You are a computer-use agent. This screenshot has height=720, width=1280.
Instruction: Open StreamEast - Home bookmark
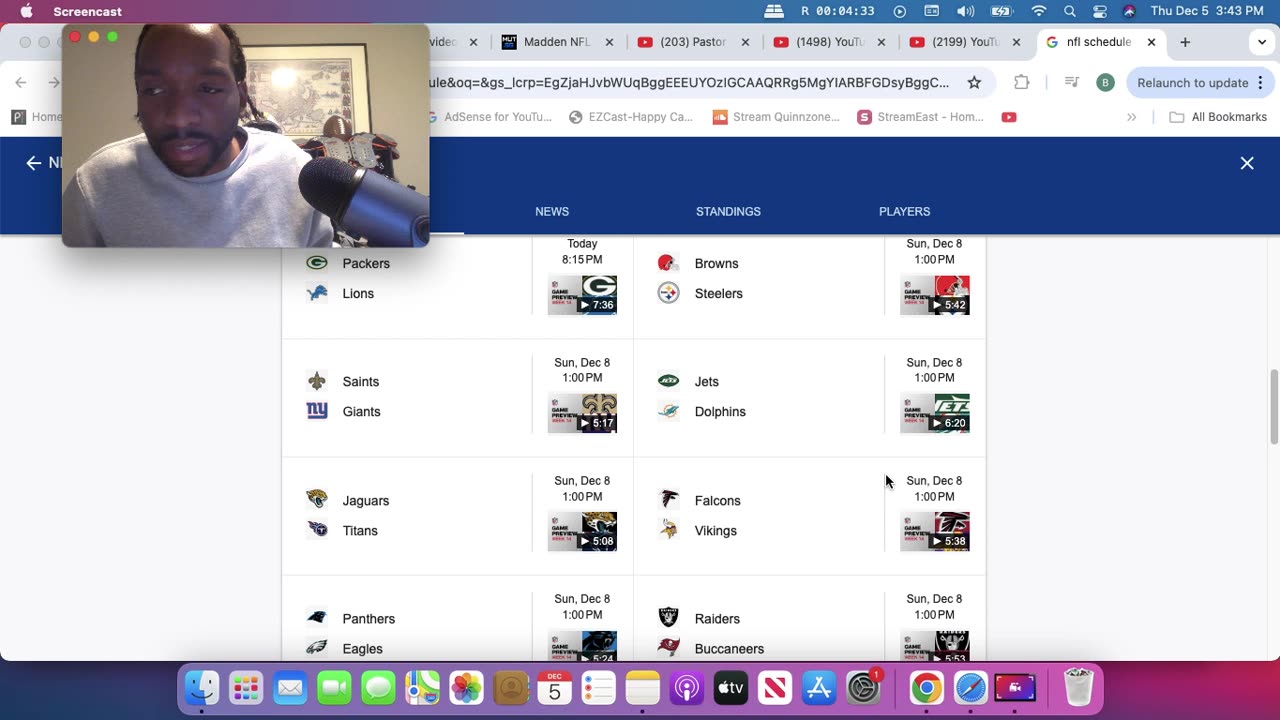point(921,117)
